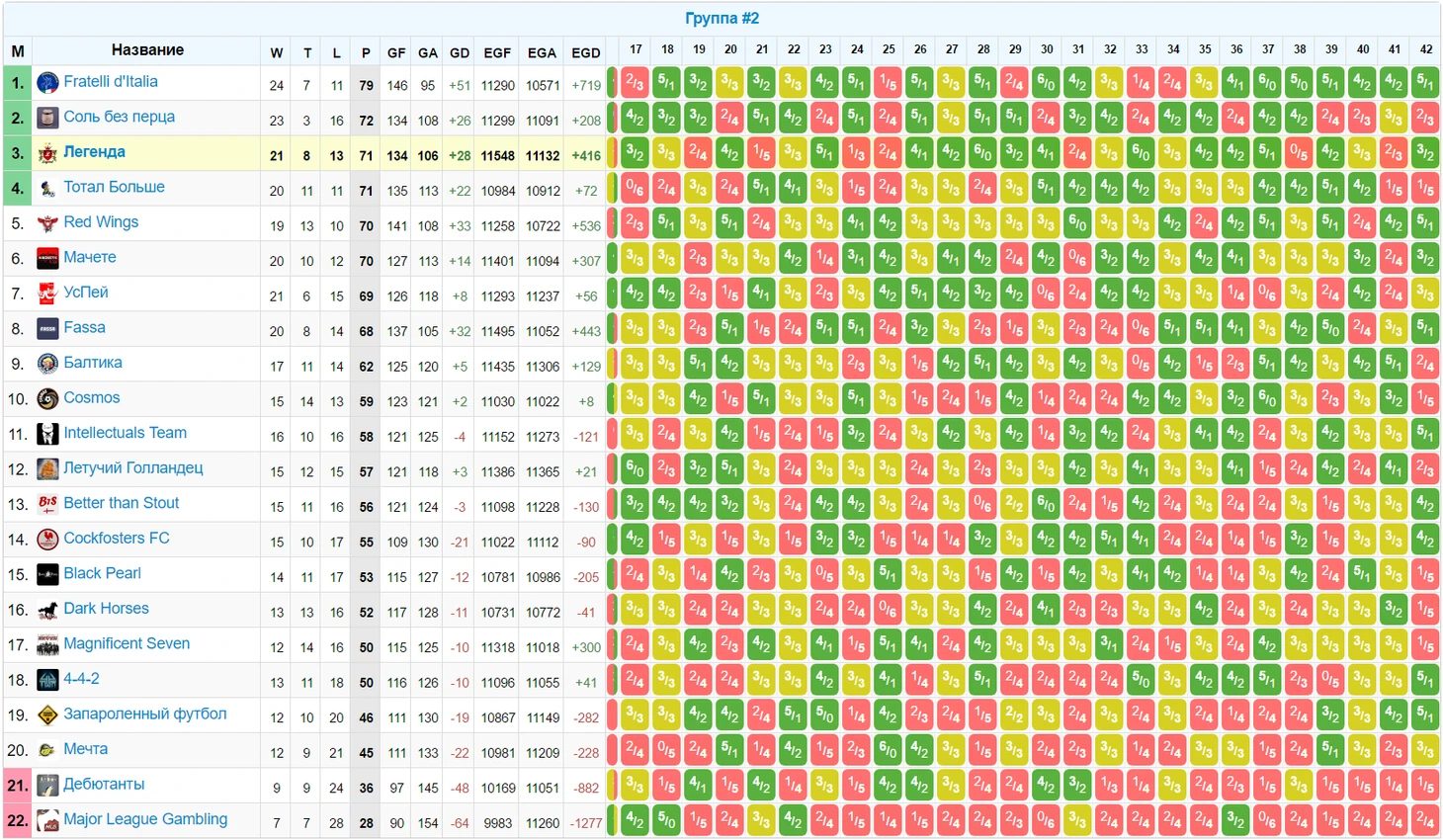Click the Intellectuals Team logo
This screenshot has width=1443, height=840.
click(x=47, y=434)
